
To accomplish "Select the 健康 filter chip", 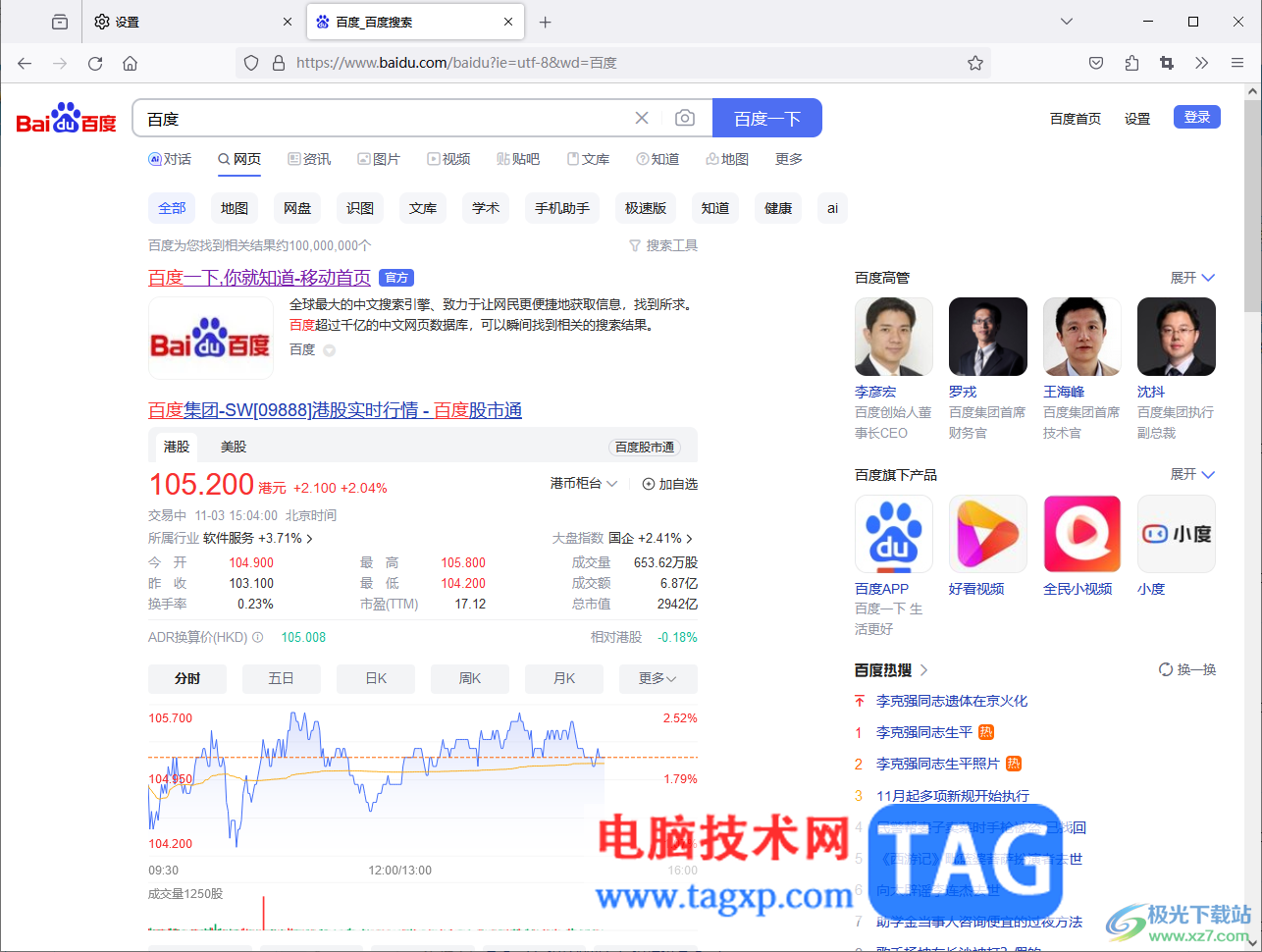I will click(x=778, y=208).
